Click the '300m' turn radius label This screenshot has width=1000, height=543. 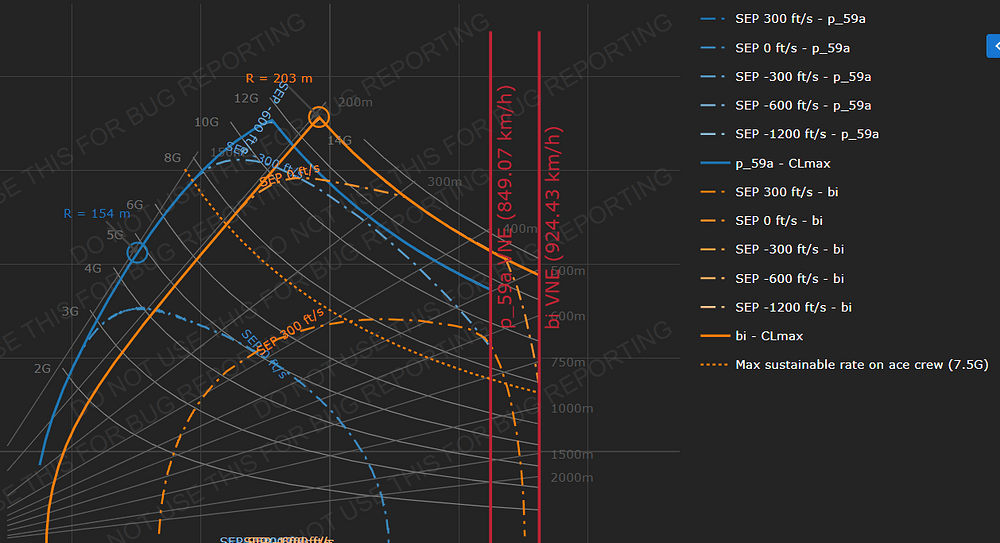tap(445, 182)
